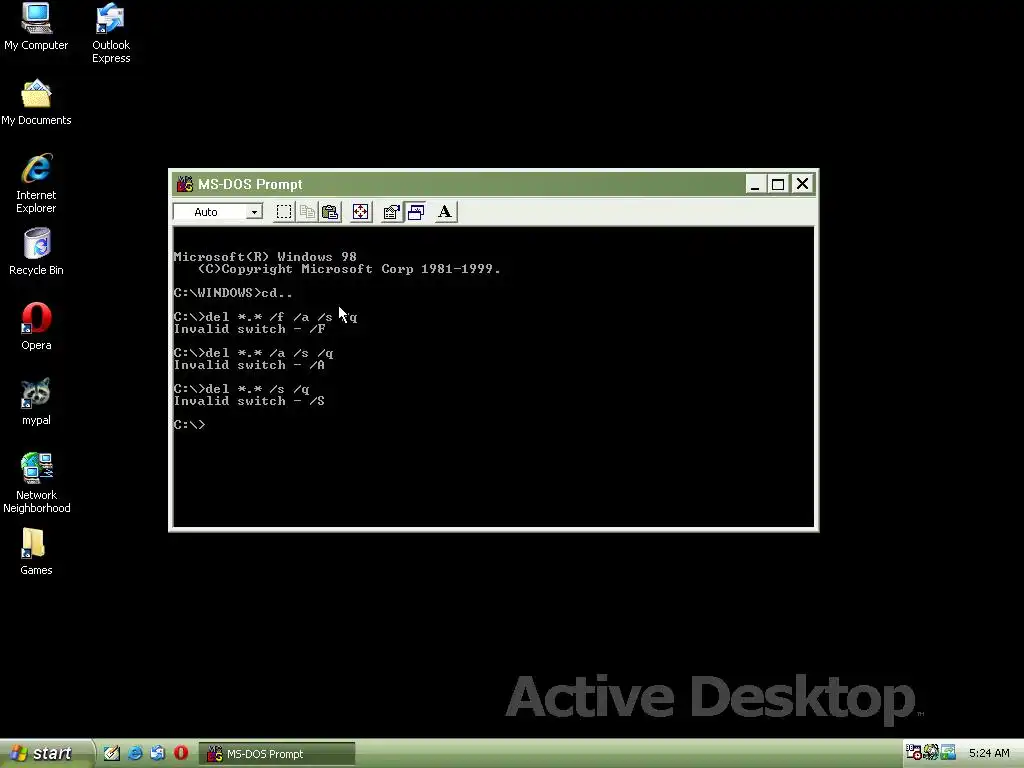Launch Opera from quick launch bar
The width and height of the screenshot is (1024, 768).
(x=181, y=753)
